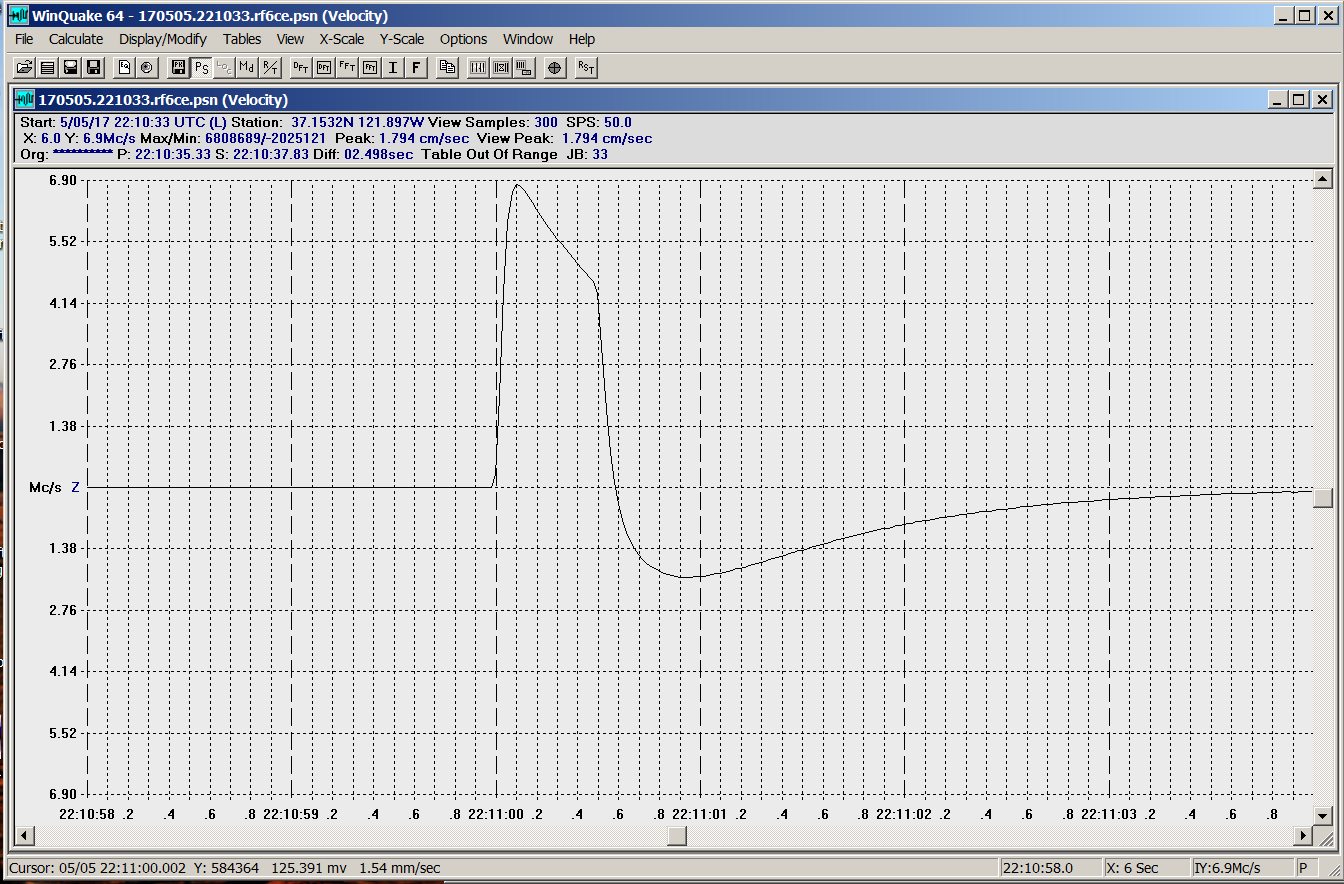Click the SPS: 50.0 sample rate text
The width and height of the screenshot is (1344, 884).
598,122
